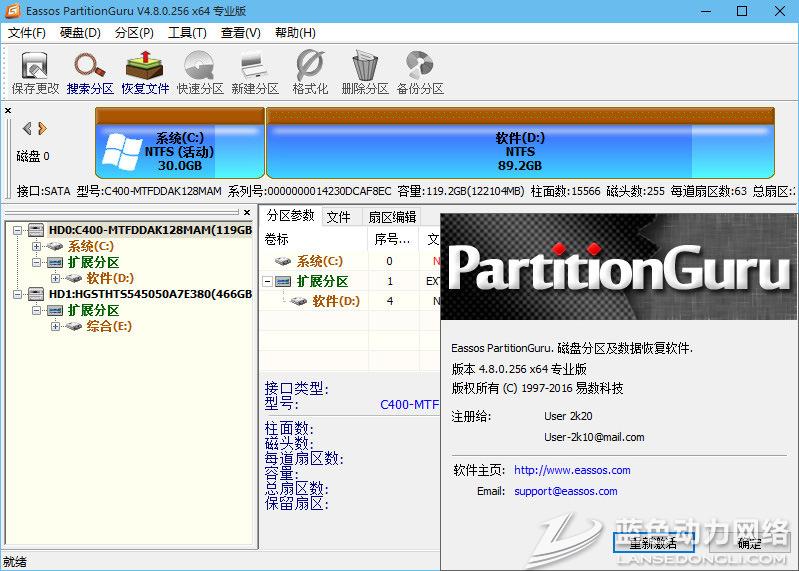Click the 保存更改 (Save Changes) toolbar icon
Image resolution: width=799 pixels, height=571 pixels.
(x=35, y=73)
